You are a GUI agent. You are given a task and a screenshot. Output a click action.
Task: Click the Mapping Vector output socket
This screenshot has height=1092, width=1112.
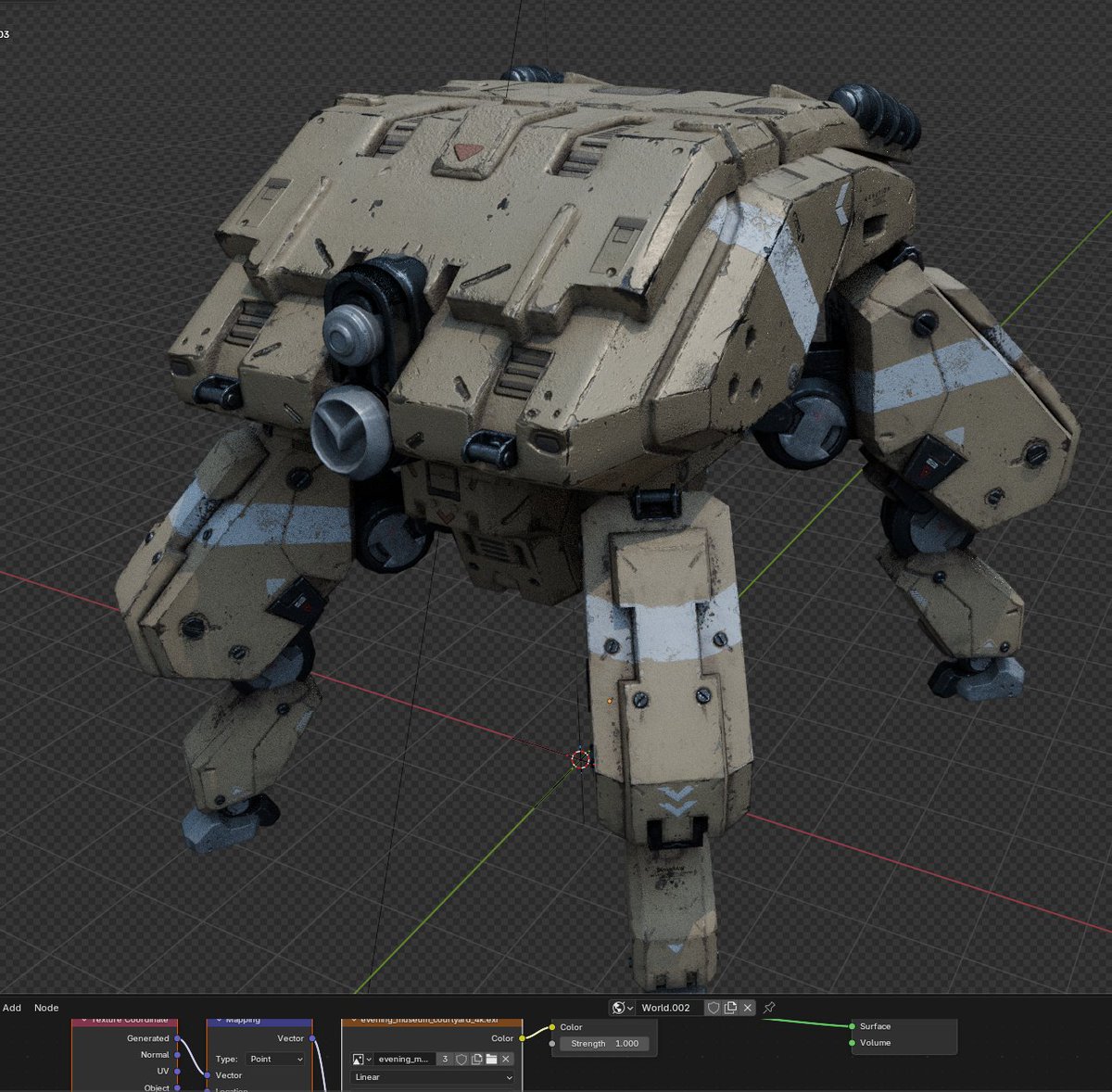(x=312, y=1038)
